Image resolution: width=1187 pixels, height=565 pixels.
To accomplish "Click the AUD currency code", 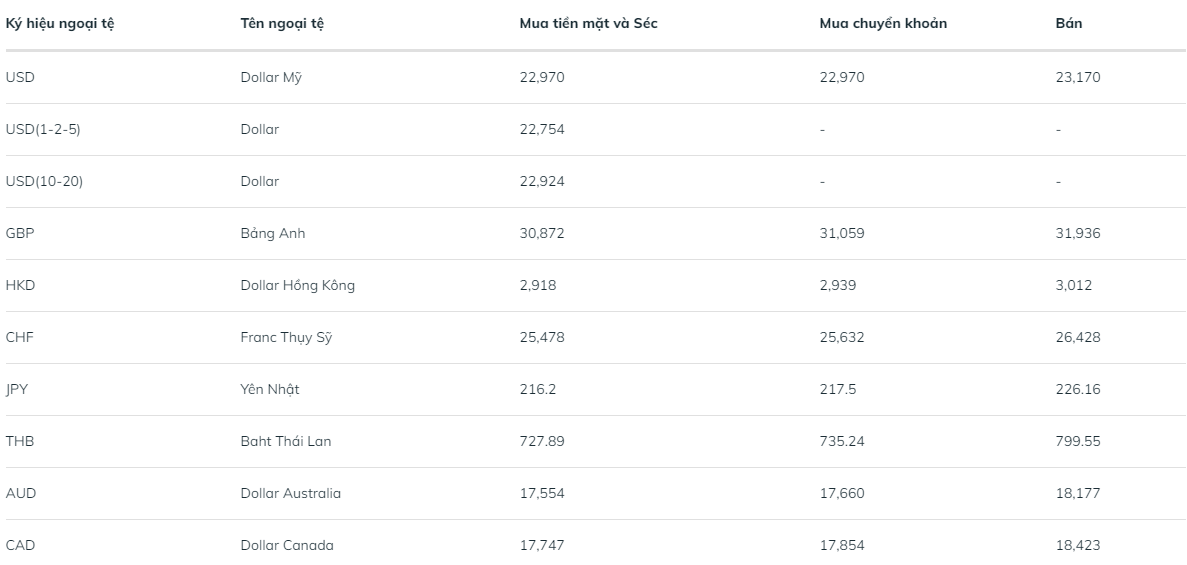I will tap(21, 493).
